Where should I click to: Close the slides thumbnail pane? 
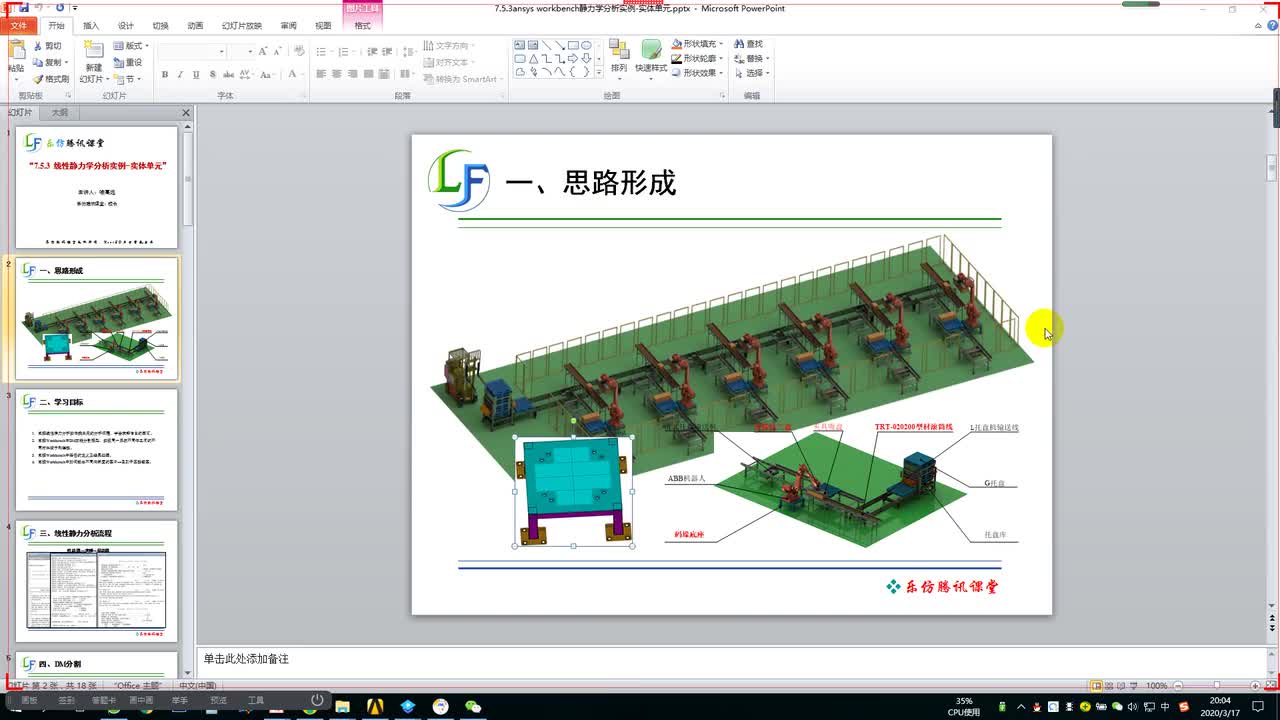click(186, 113)
